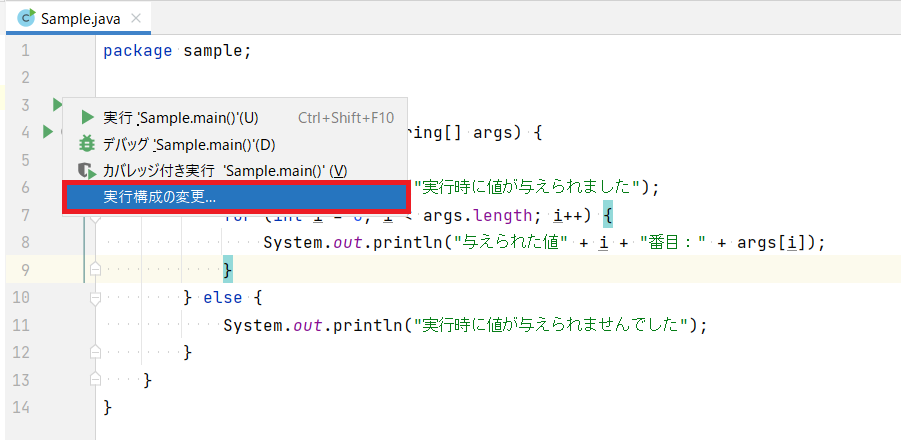The image size is (901, 440).
Task: Click 'println' on line 11
Action: 368,326
